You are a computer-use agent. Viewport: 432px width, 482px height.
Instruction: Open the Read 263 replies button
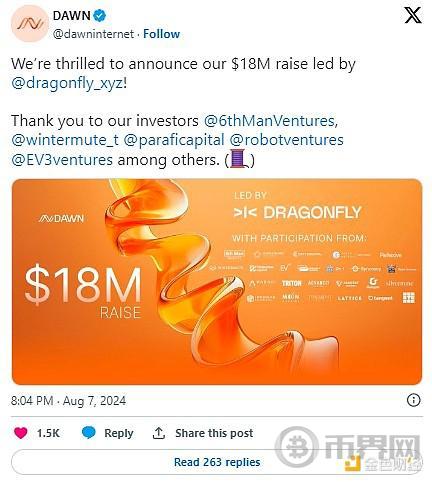click(217, 462)
